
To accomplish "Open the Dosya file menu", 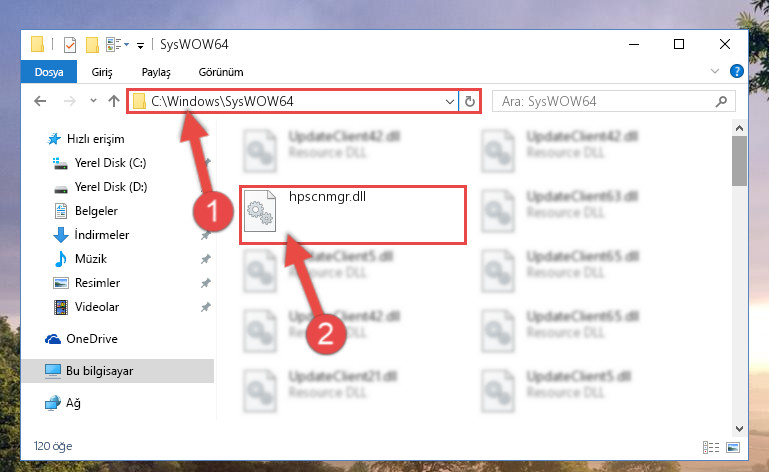I will pyautogui.click(x=49, y=72).
